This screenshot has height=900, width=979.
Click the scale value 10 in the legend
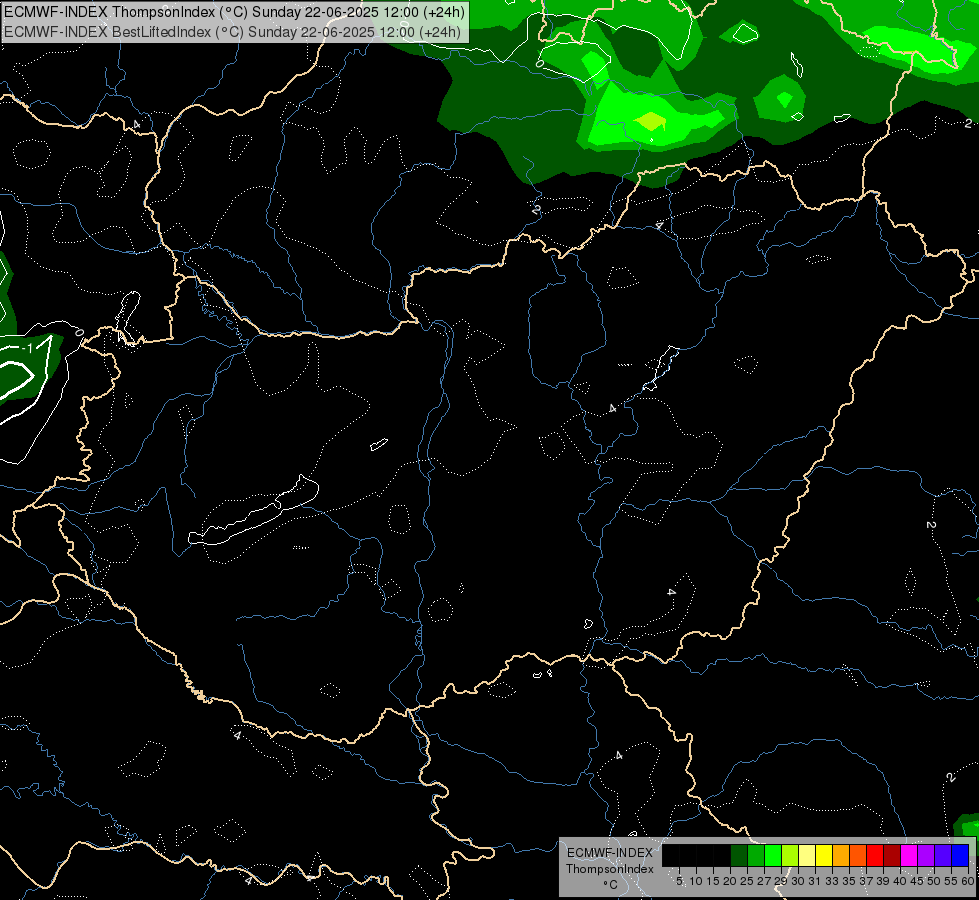[696, 881]
